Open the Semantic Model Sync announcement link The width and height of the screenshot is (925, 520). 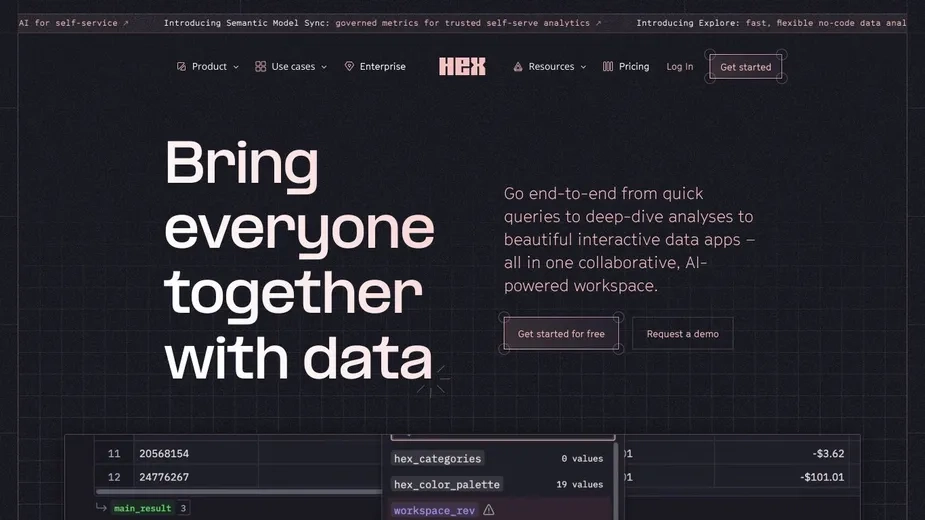pos(382,23)
